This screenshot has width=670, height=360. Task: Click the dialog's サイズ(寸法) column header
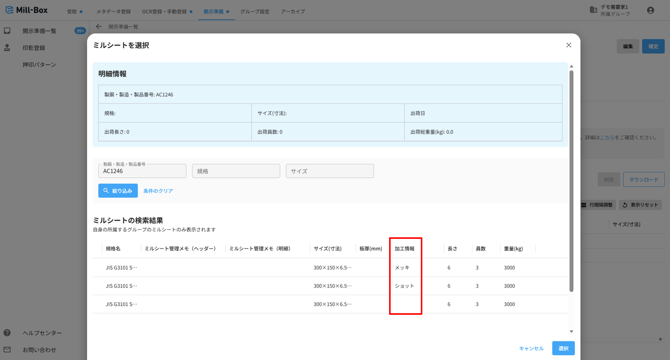pyautogui.click(x=327, y=249)
